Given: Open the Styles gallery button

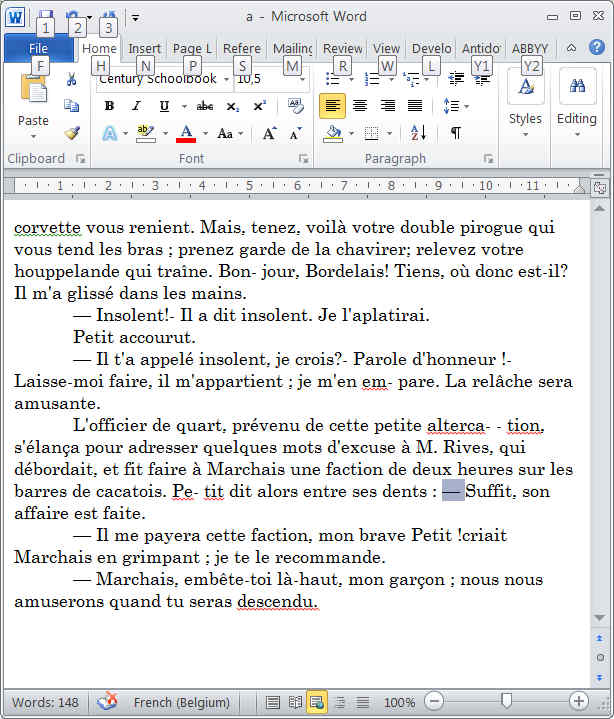Looking at the screenshot, I should (525, 100).
